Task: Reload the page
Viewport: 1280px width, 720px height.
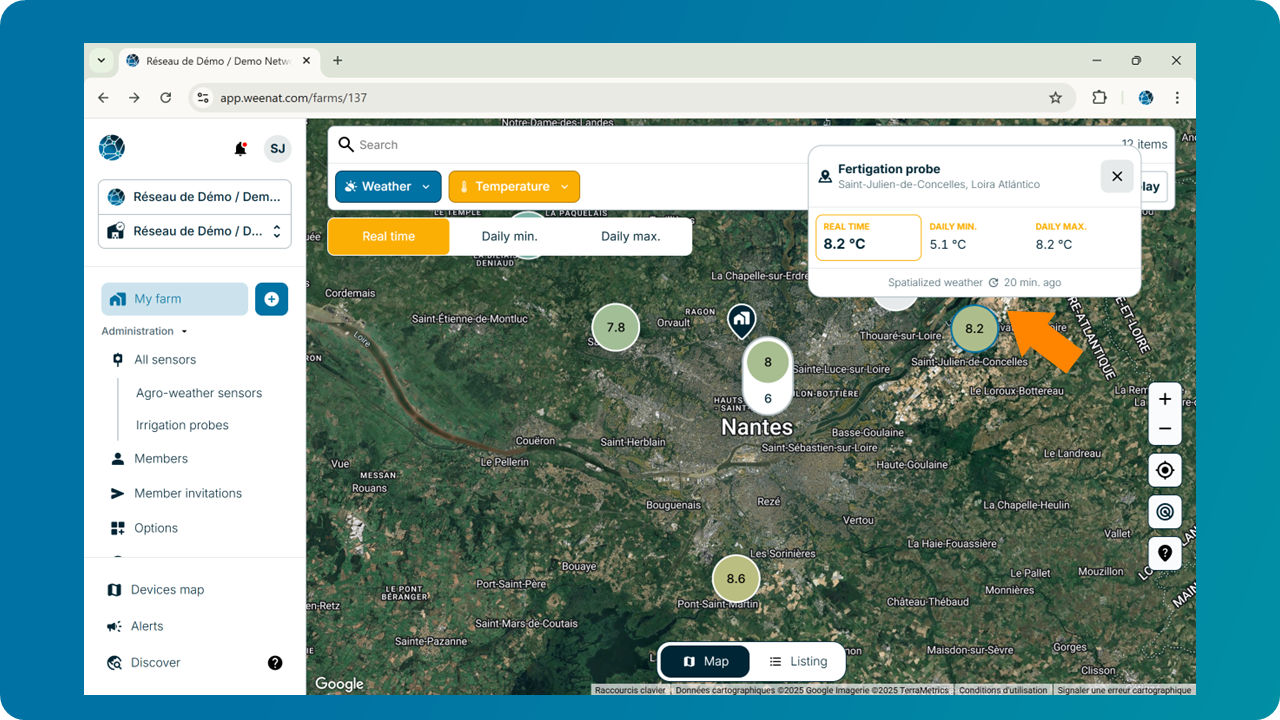Action: point(166,98)
